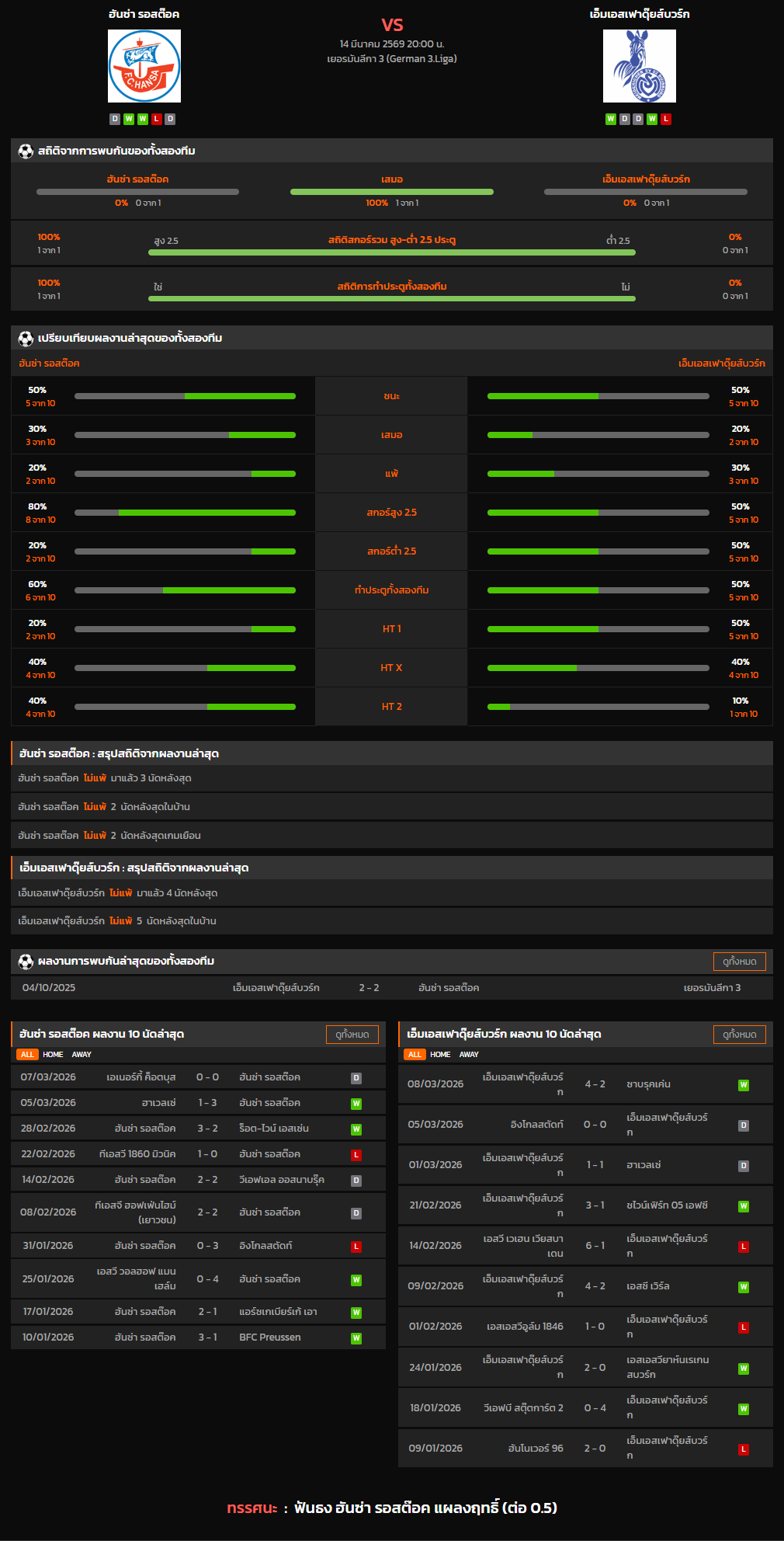Click W badge on 08/03/2026 Duisburg match
The width and height of the screenshot is (784, 1541).
pos(743,1085)
